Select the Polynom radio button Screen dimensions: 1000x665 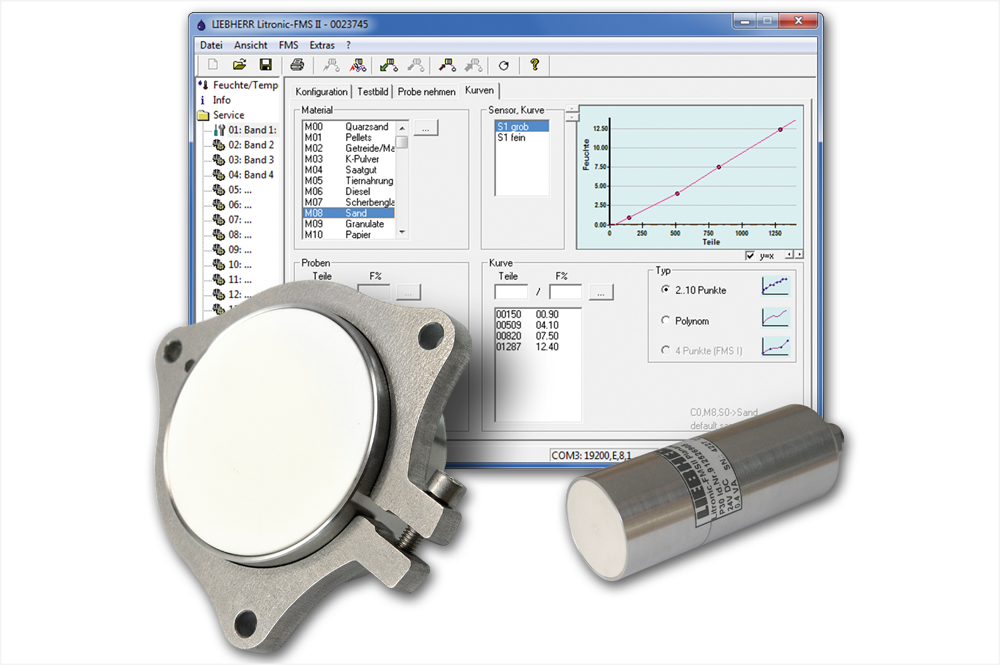666,320
